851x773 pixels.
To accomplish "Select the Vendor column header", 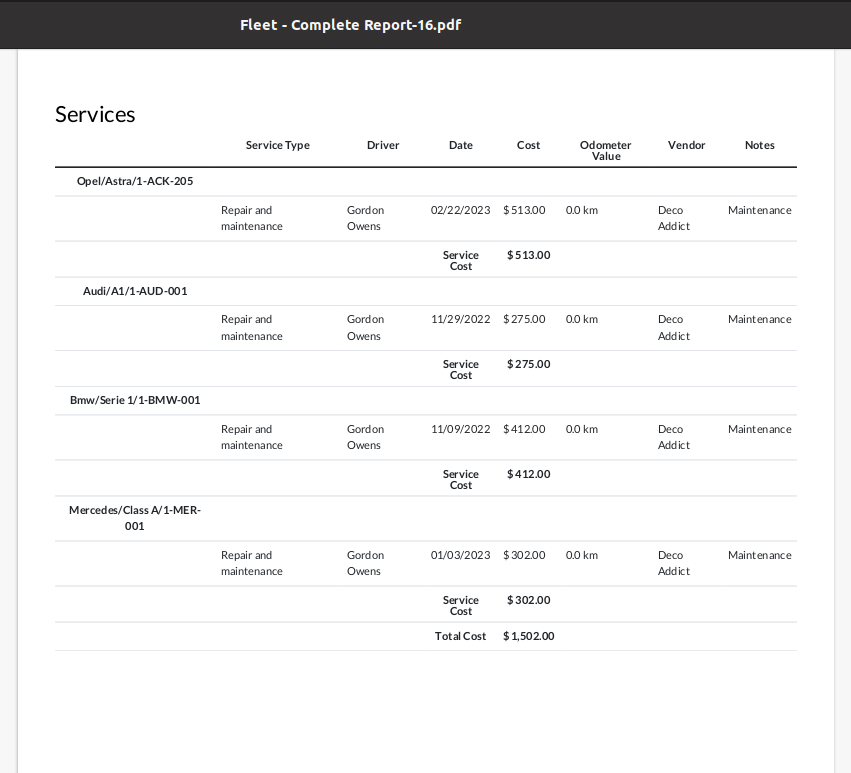I will pos(687,145).
